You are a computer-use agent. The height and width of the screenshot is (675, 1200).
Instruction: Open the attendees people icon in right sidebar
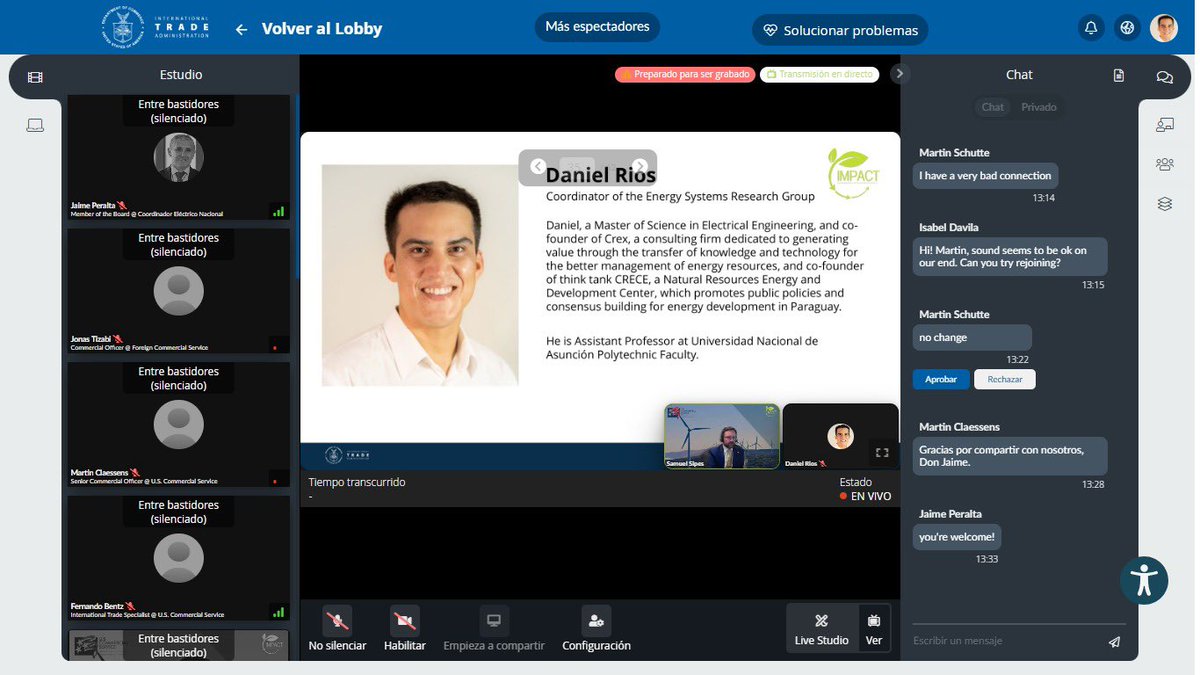pyautogui.click(x=1164, y=164)
